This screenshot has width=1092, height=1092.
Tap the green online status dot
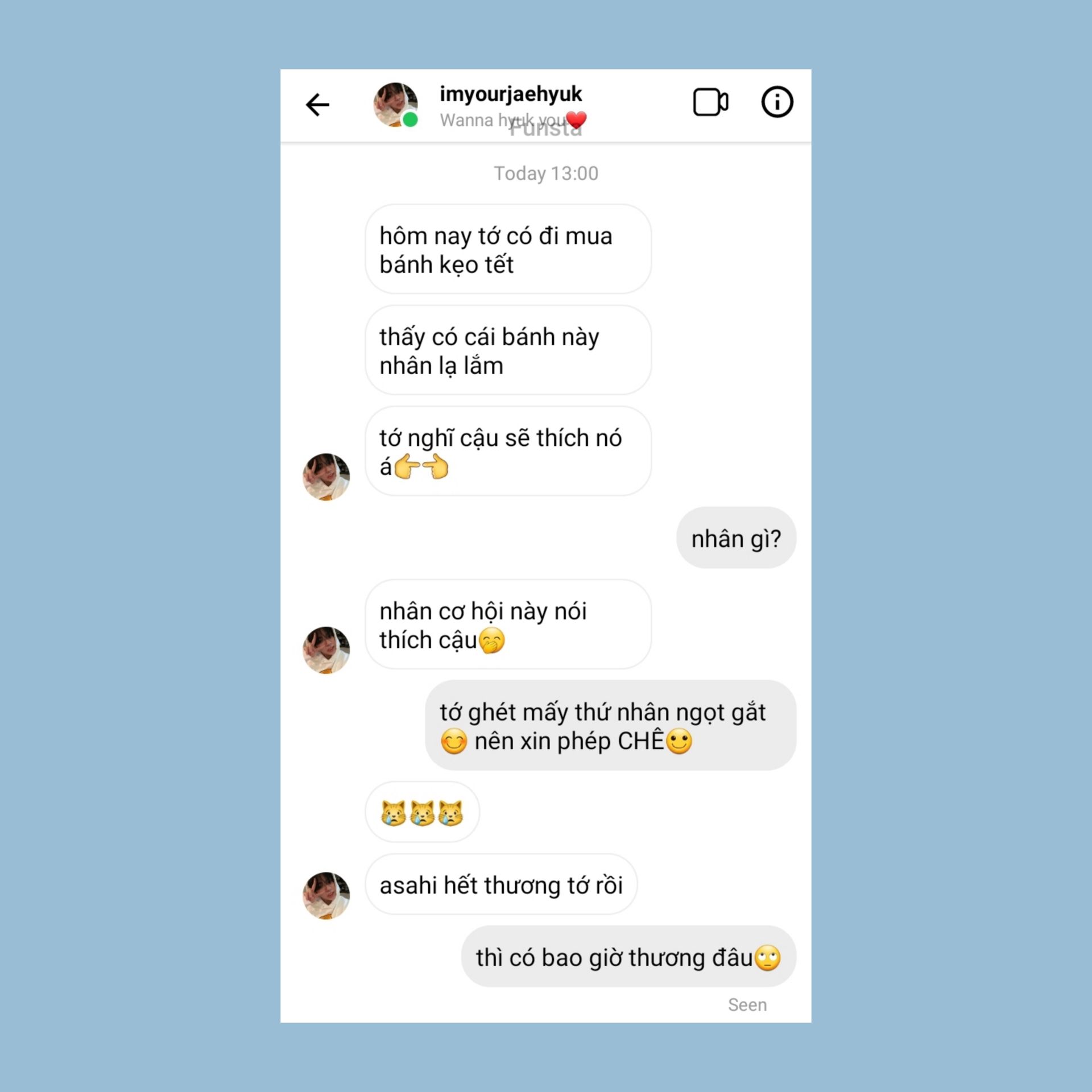(410, 120)
